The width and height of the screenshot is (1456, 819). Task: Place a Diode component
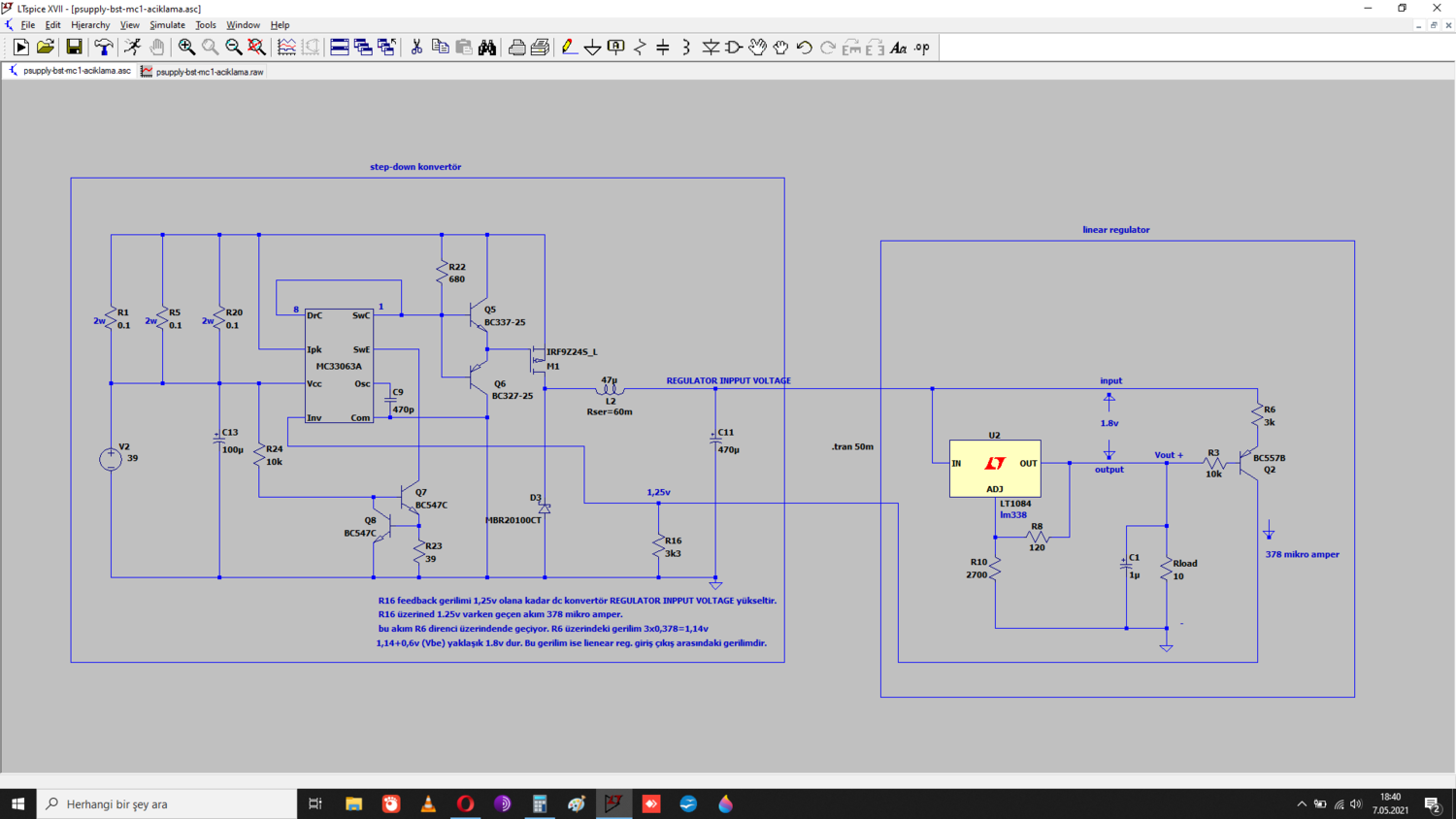pos(711,48)
